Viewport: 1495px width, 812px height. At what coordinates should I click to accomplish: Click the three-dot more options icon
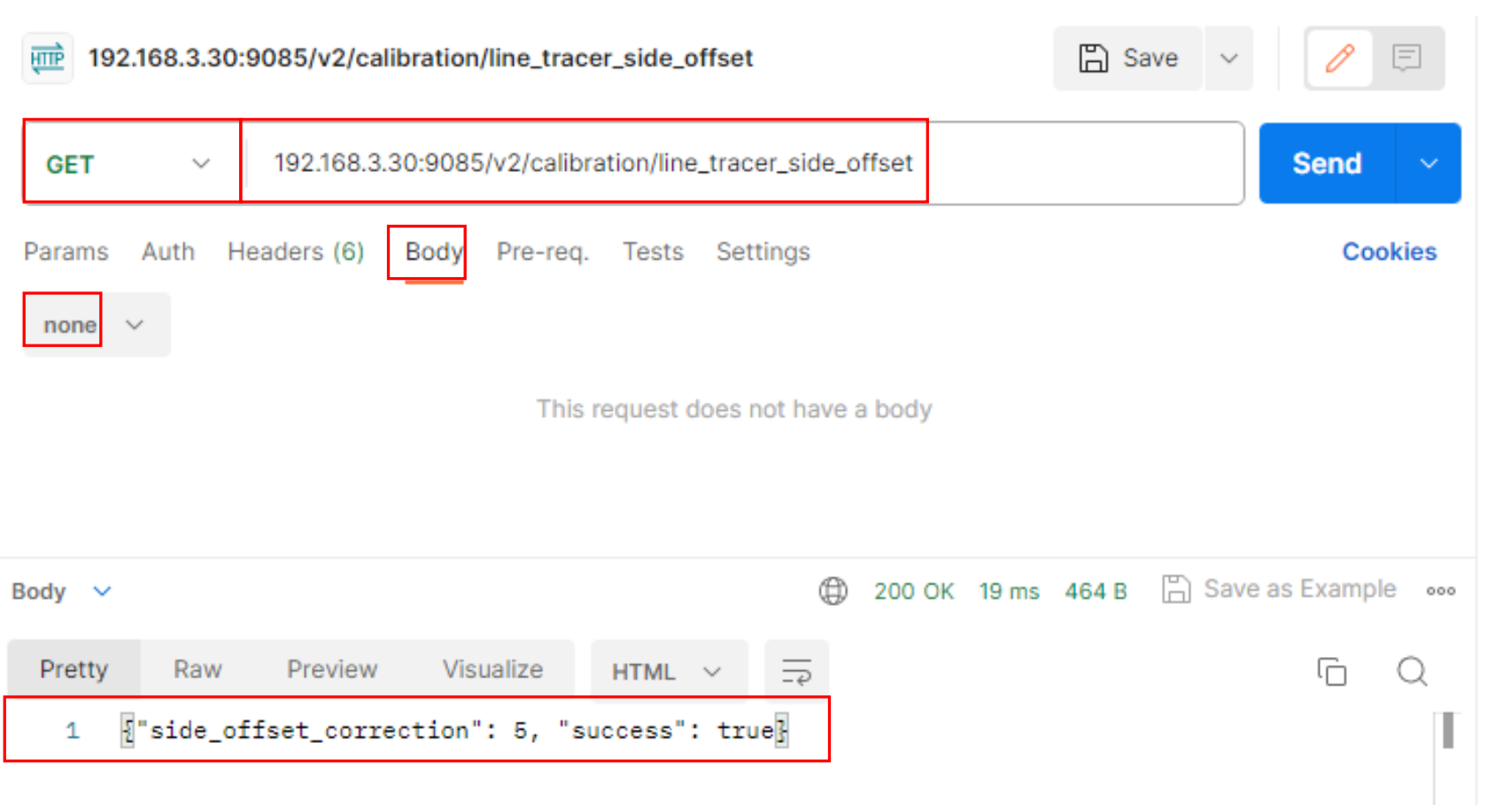[1440, 591]
